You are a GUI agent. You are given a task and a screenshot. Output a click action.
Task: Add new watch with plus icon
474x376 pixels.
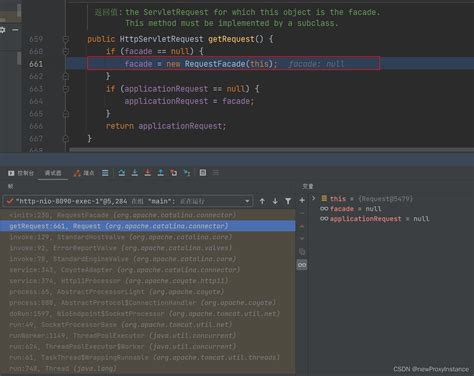pos(302,200)
